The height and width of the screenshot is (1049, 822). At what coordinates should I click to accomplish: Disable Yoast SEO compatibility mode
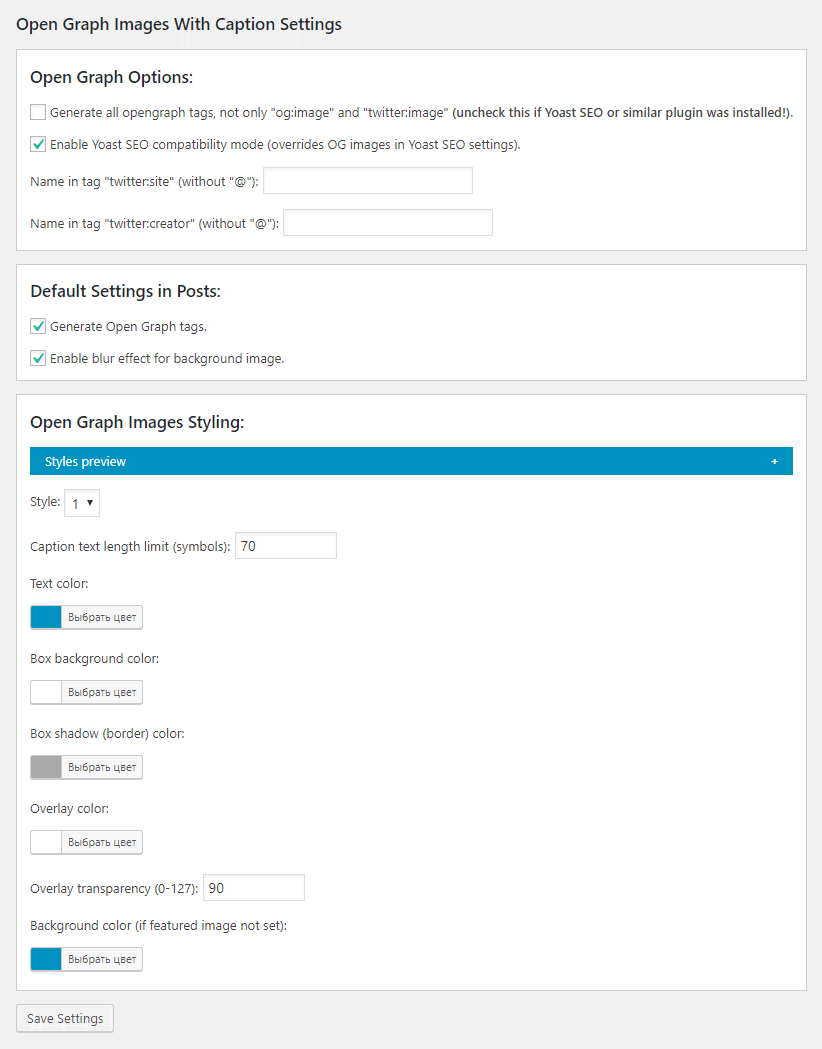(38, 144)
